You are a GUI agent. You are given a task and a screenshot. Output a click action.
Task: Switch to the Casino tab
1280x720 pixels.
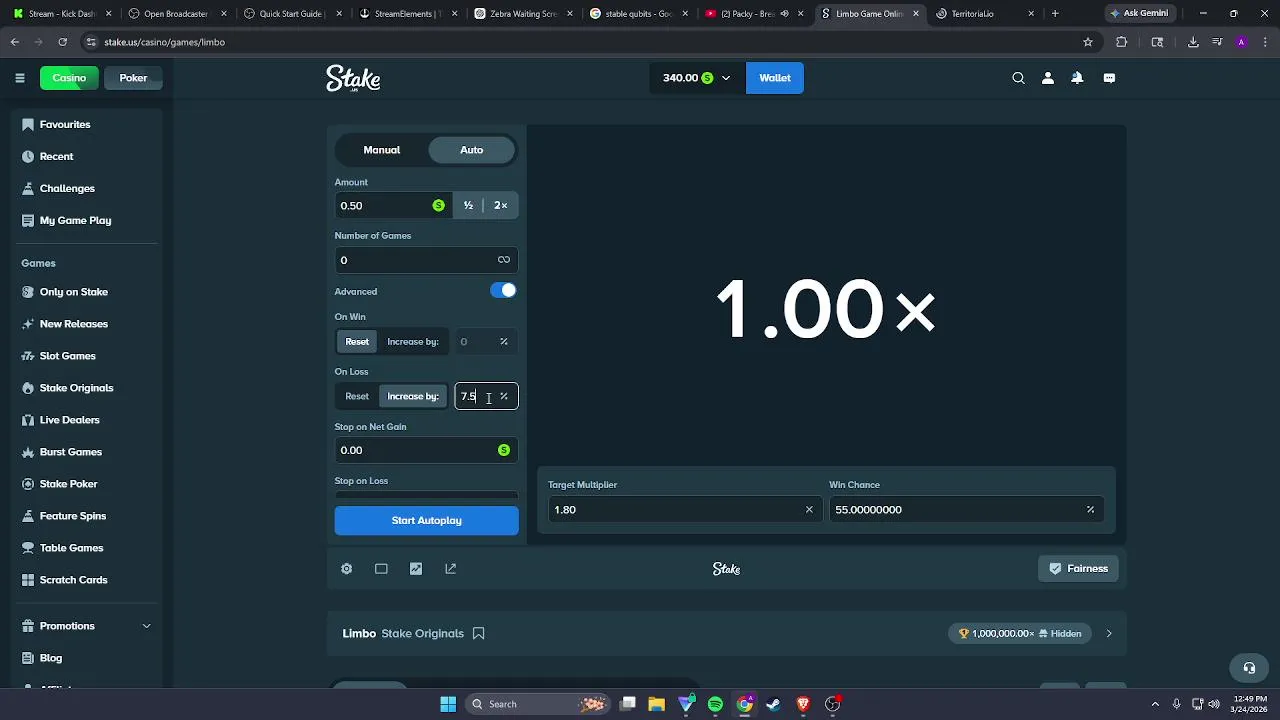pyautogui.click(x=69, y=78)
